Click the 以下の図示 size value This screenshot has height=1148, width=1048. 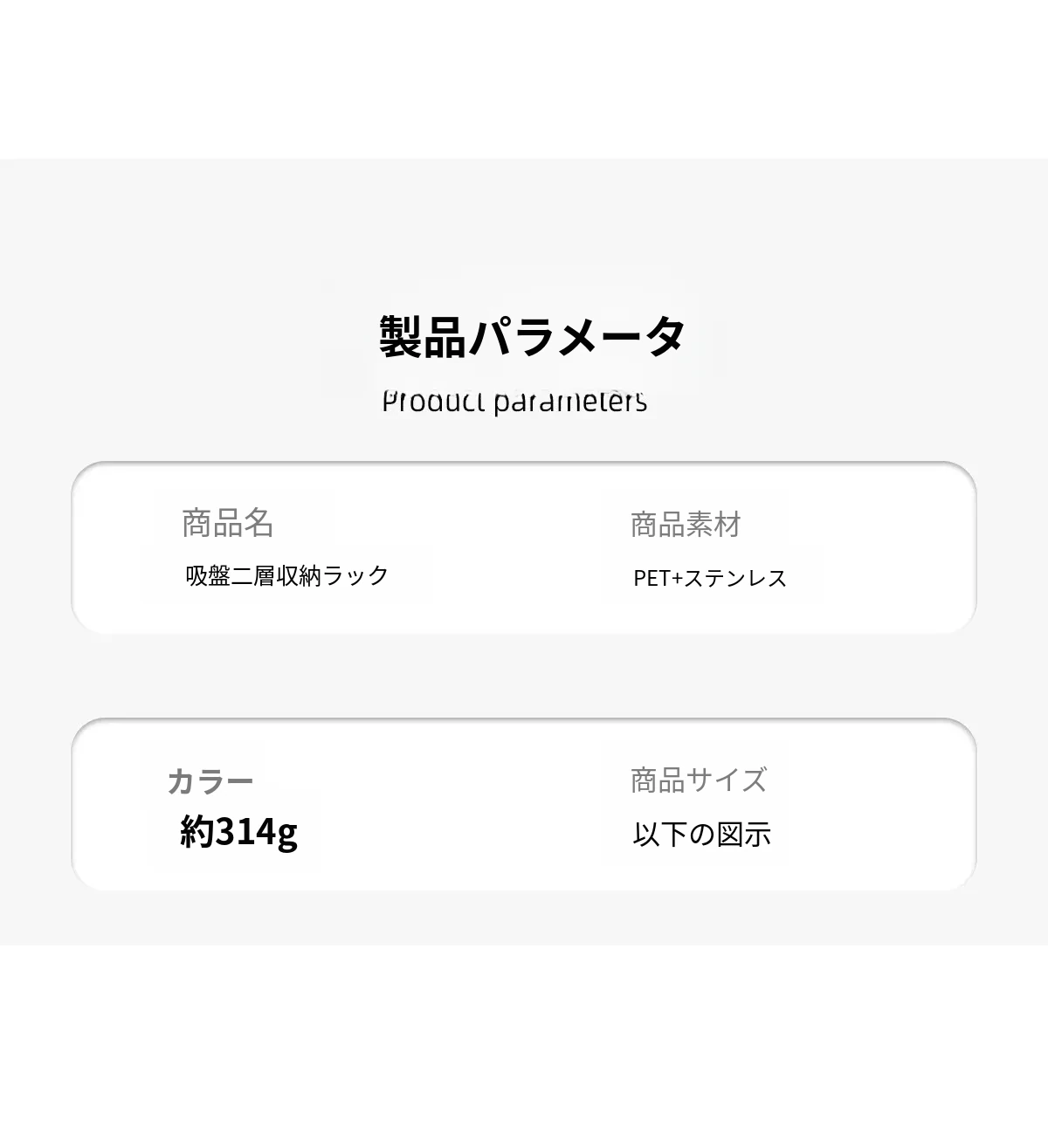pyautogui.click(x=701, y=835)
